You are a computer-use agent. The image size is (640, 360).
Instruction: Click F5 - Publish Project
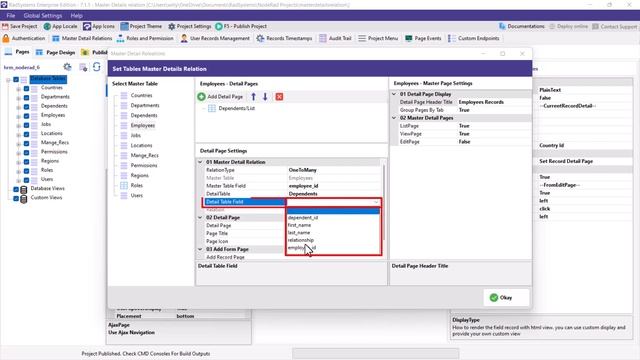coord(241,26)
